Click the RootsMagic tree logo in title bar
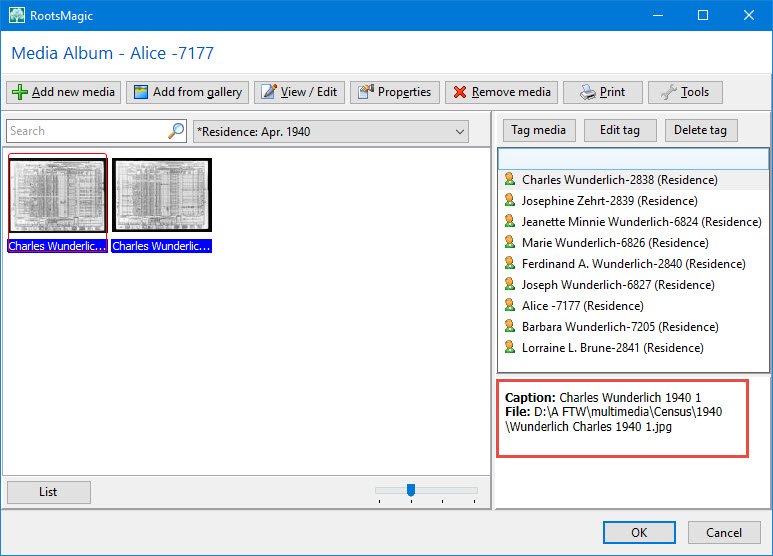Screen dimensions: 773x556 [17, 15]
